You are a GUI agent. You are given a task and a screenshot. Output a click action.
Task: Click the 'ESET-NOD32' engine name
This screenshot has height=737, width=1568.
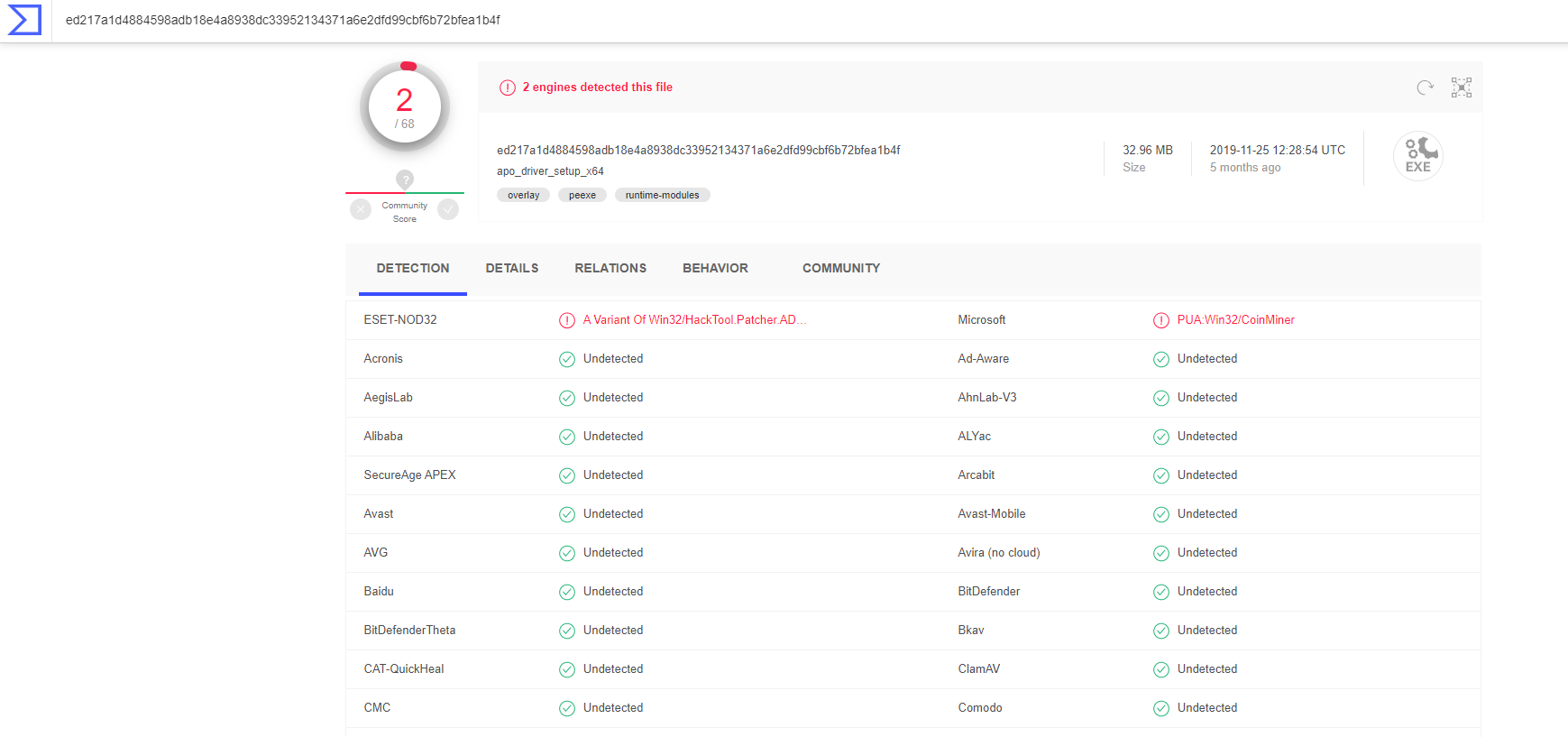400,320
